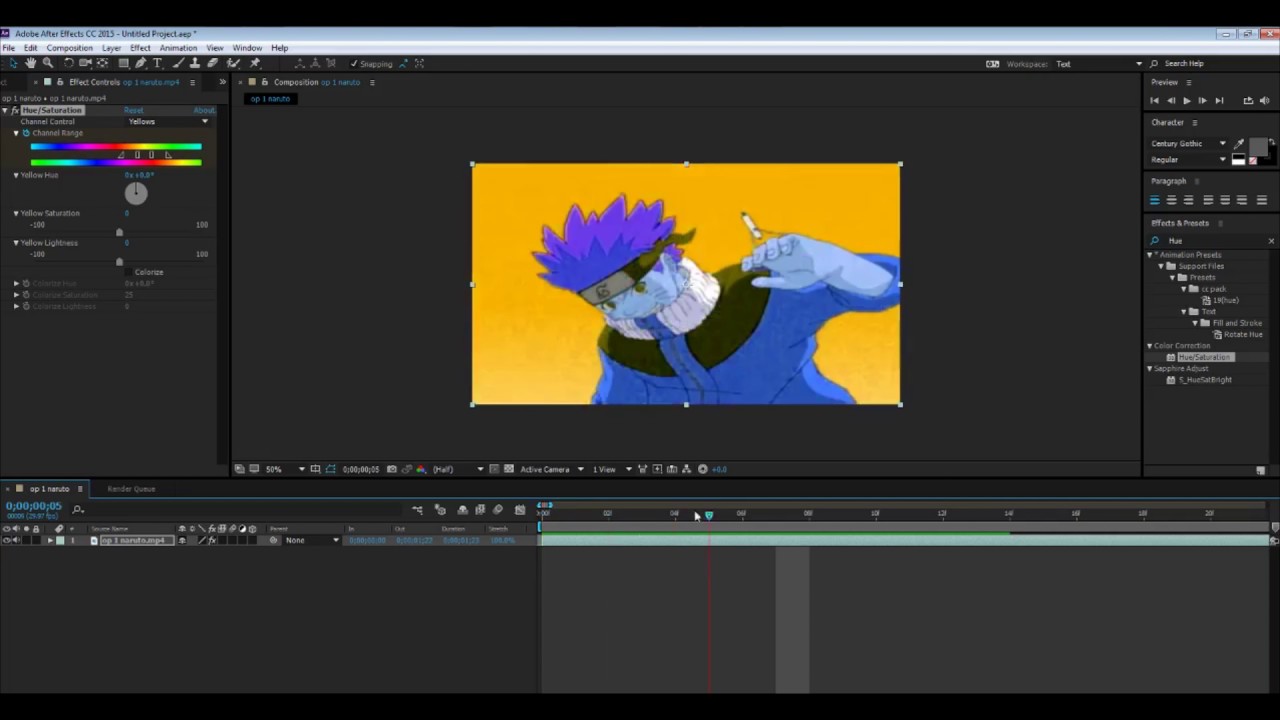Screen dimensions: 1280x720
Task: Click the Yellow Saturation slider handle
Action: pos(119,232)
